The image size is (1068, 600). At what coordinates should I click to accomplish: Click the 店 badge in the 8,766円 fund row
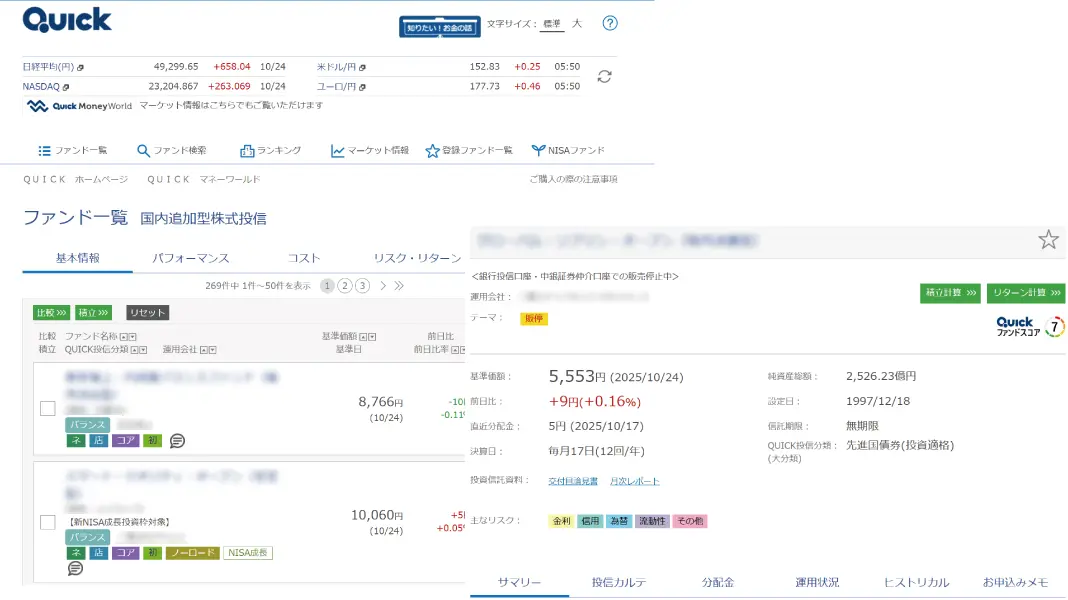[x=99, y=441]
